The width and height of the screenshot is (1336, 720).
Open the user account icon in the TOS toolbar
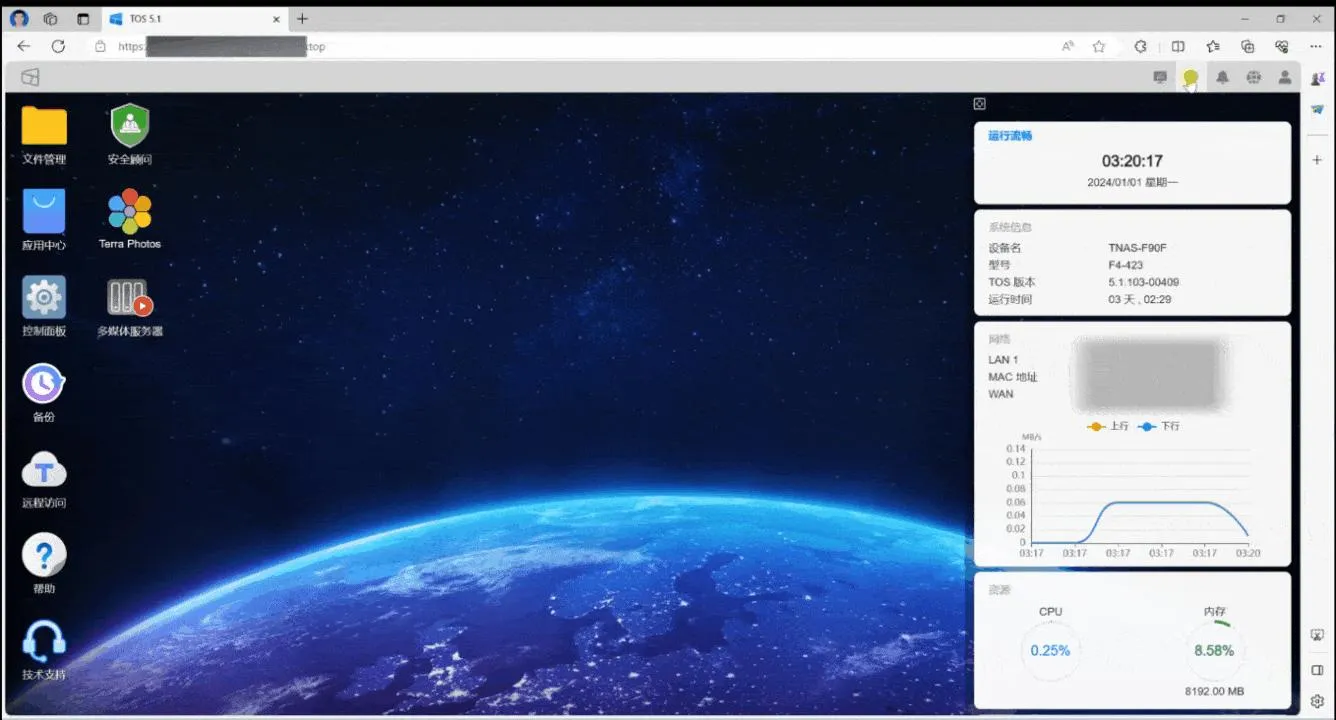click(x=1285, y=77)
